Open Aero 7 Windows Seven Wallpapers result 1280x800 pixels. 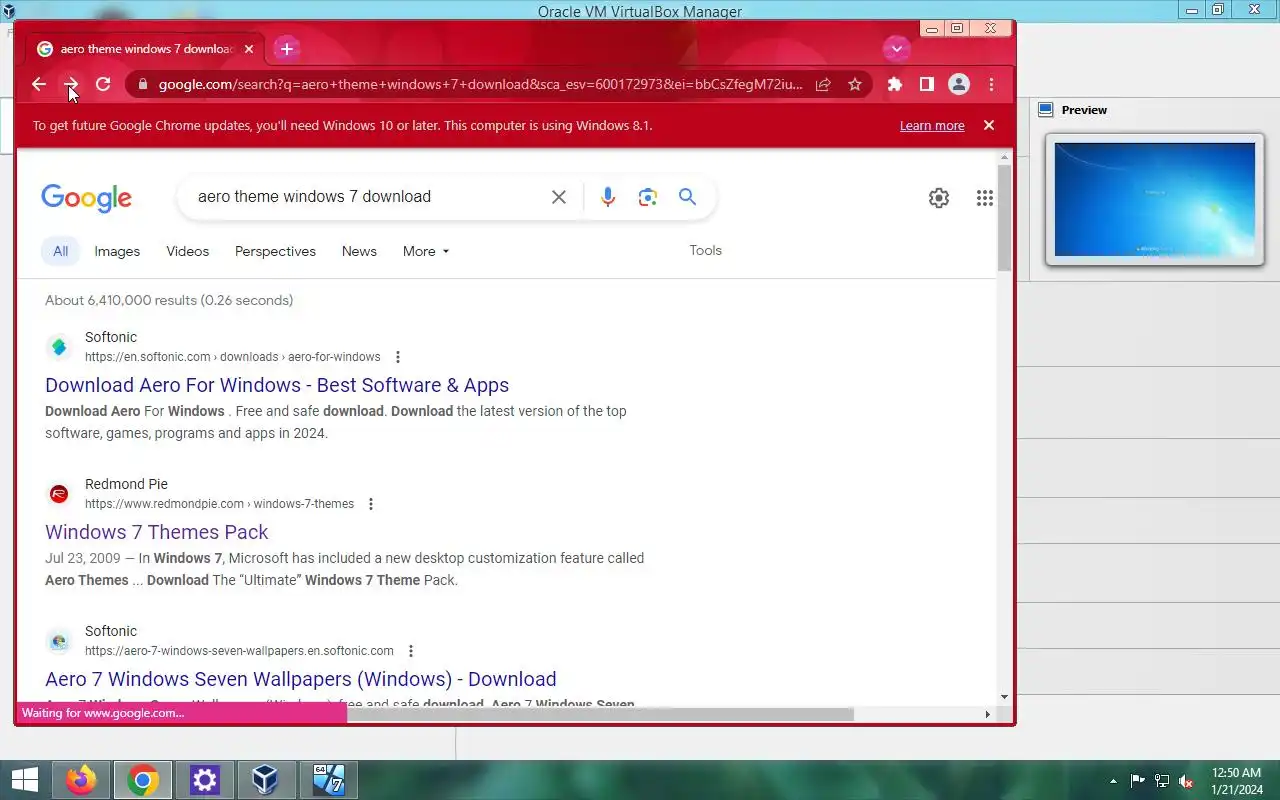301,679
